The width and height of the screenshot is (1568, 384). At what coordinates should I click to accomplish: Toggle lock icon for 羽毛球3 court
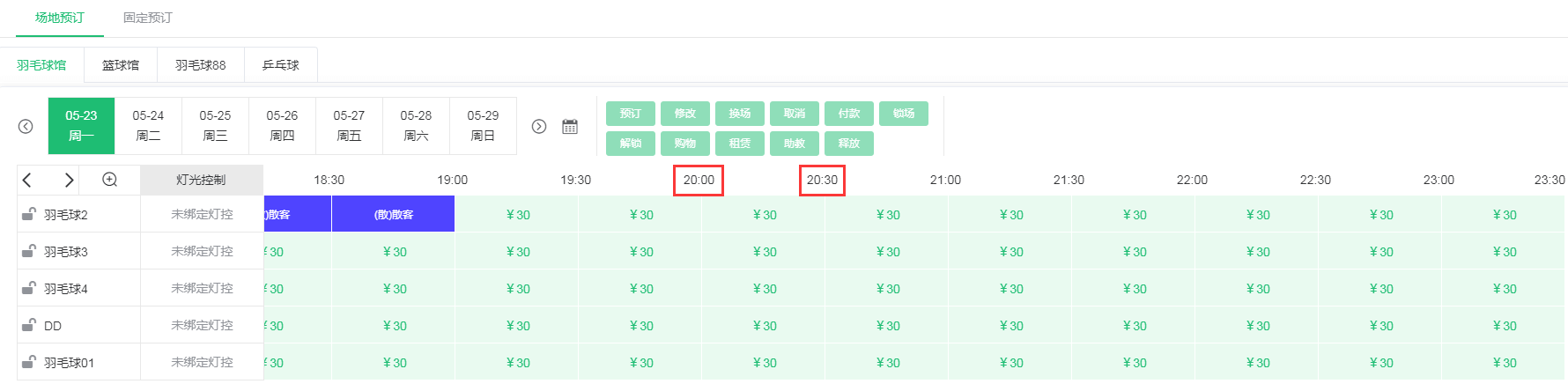(x=28, y=251)
